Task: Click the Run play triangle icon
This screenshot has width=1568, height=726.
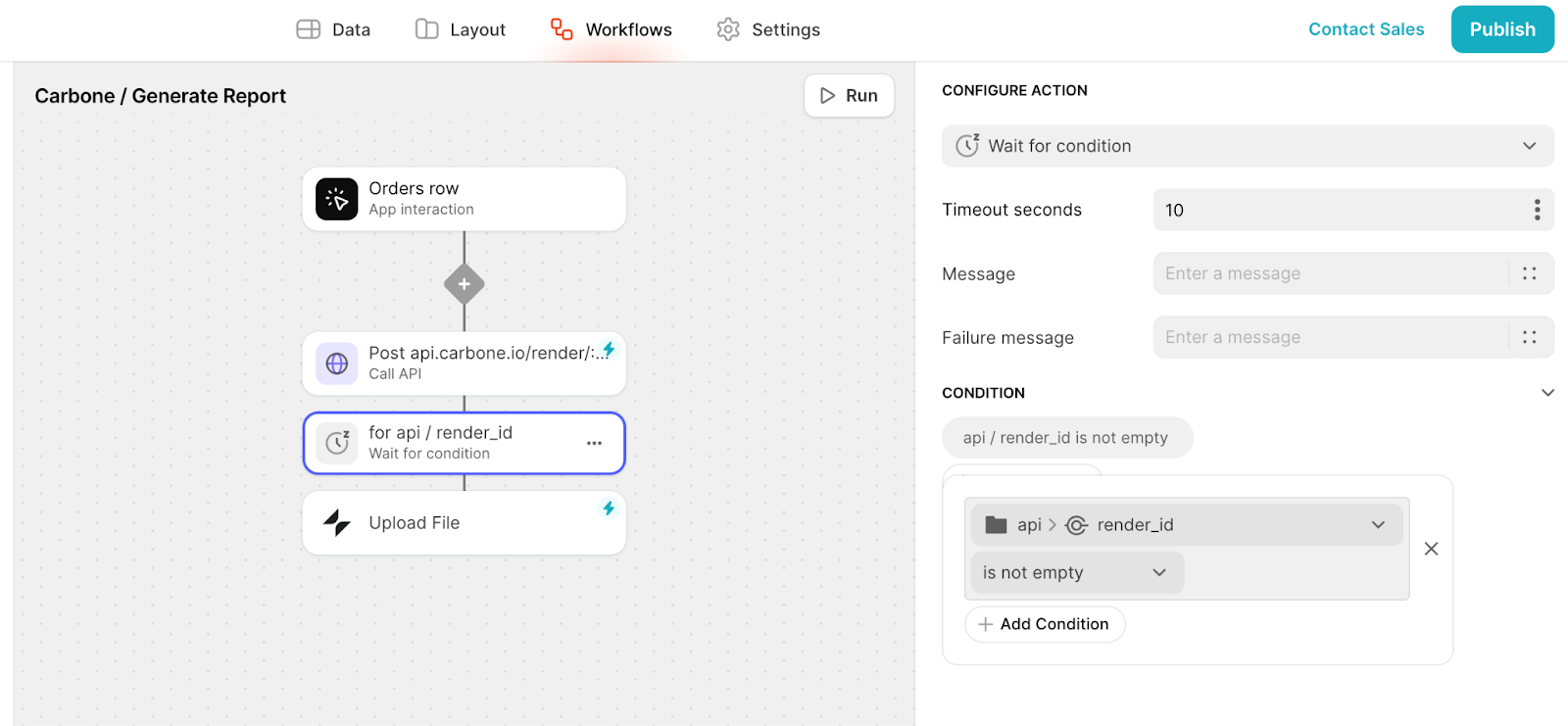Action: click(x=827, y=95)
